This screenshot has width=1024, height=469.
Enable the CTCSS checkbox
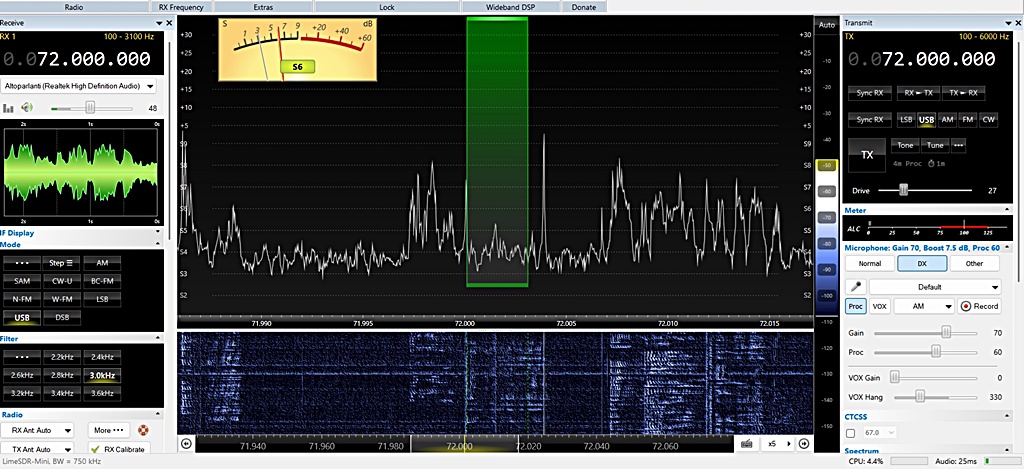pos(851,433)
